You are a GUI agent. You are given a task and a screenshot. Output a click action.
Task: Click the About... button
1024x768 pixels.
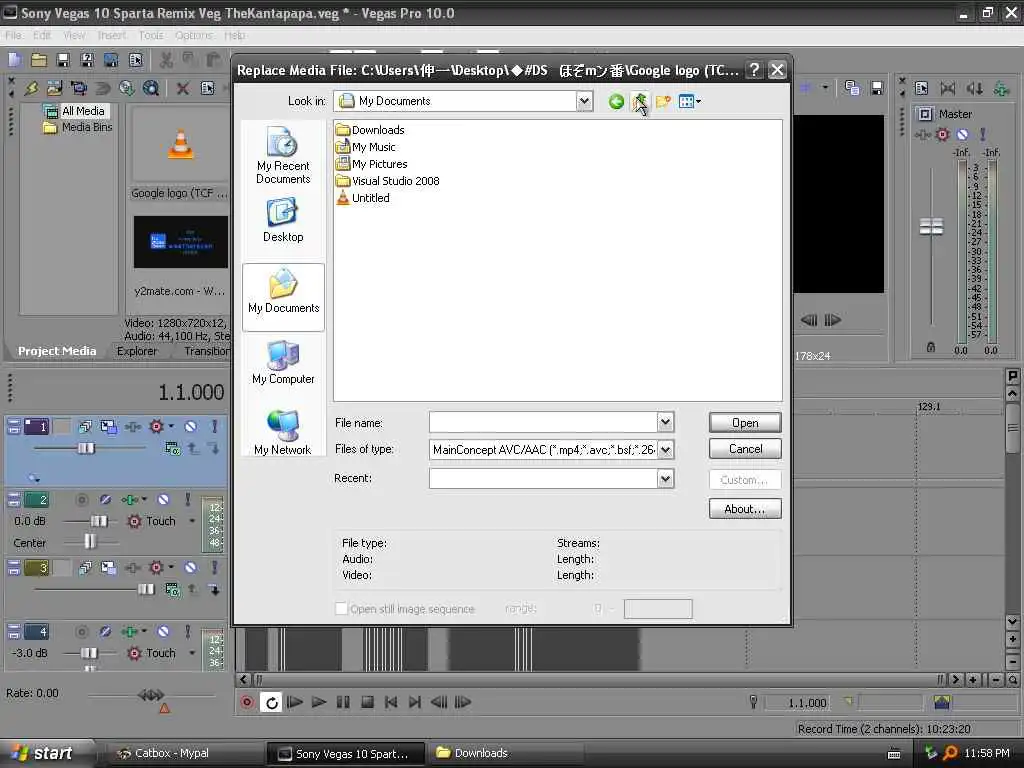click(745, 509)
